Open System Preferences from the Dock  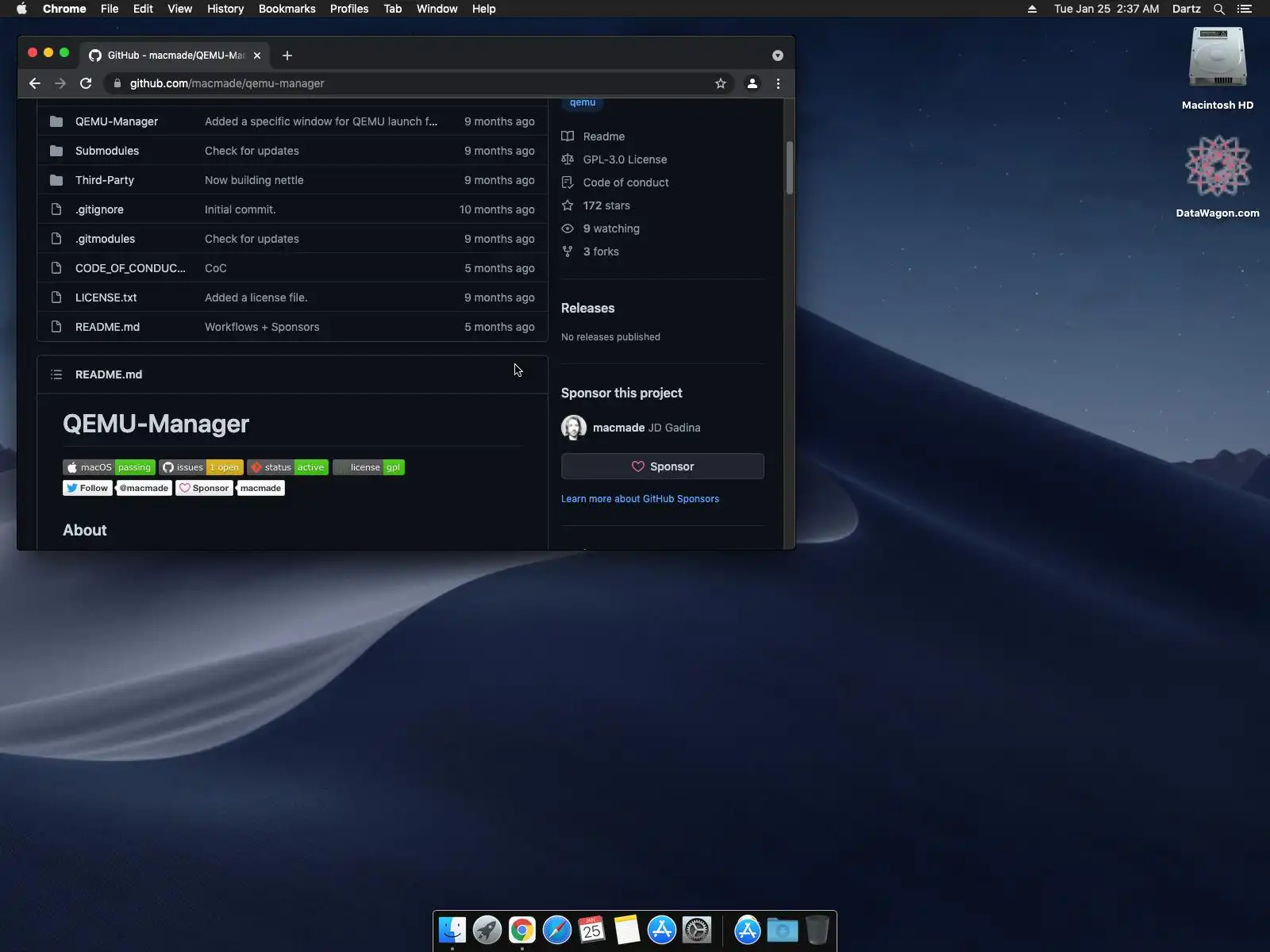pos(697,930)
